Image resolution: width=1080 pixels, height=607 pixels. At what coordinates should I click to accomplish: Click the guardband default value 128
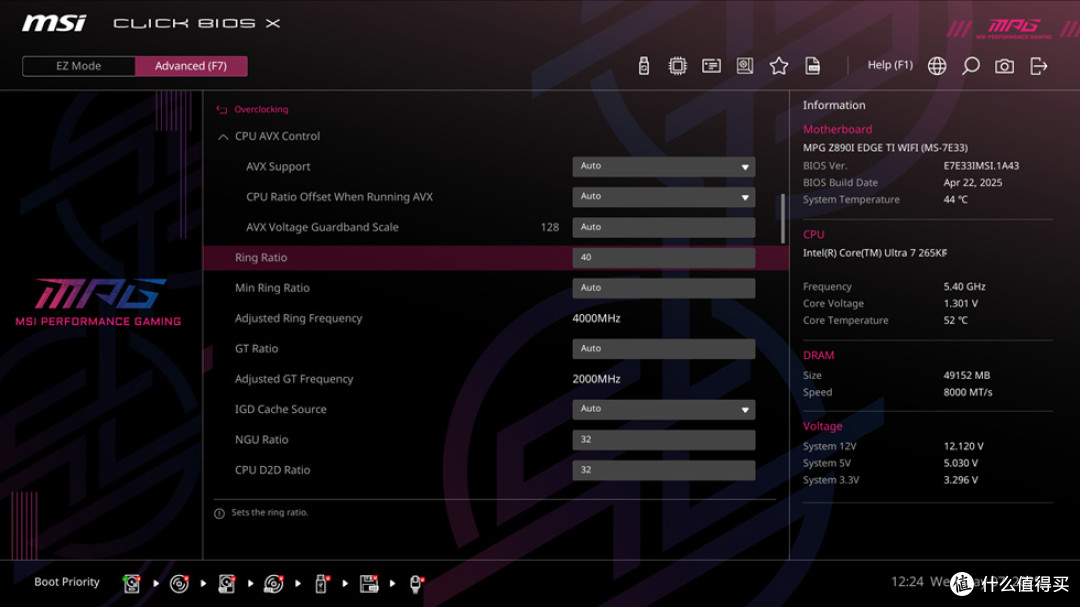[x=550, y=227]
